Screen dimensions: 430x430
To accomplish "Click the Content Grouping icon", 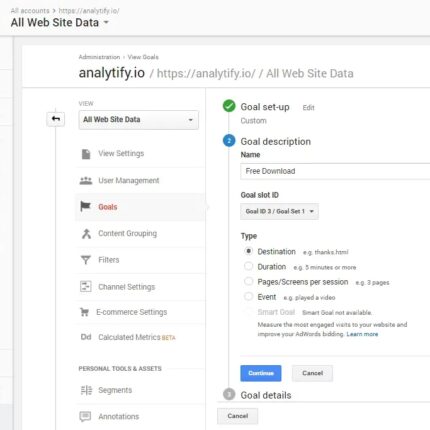I will [x=86, y=234].
